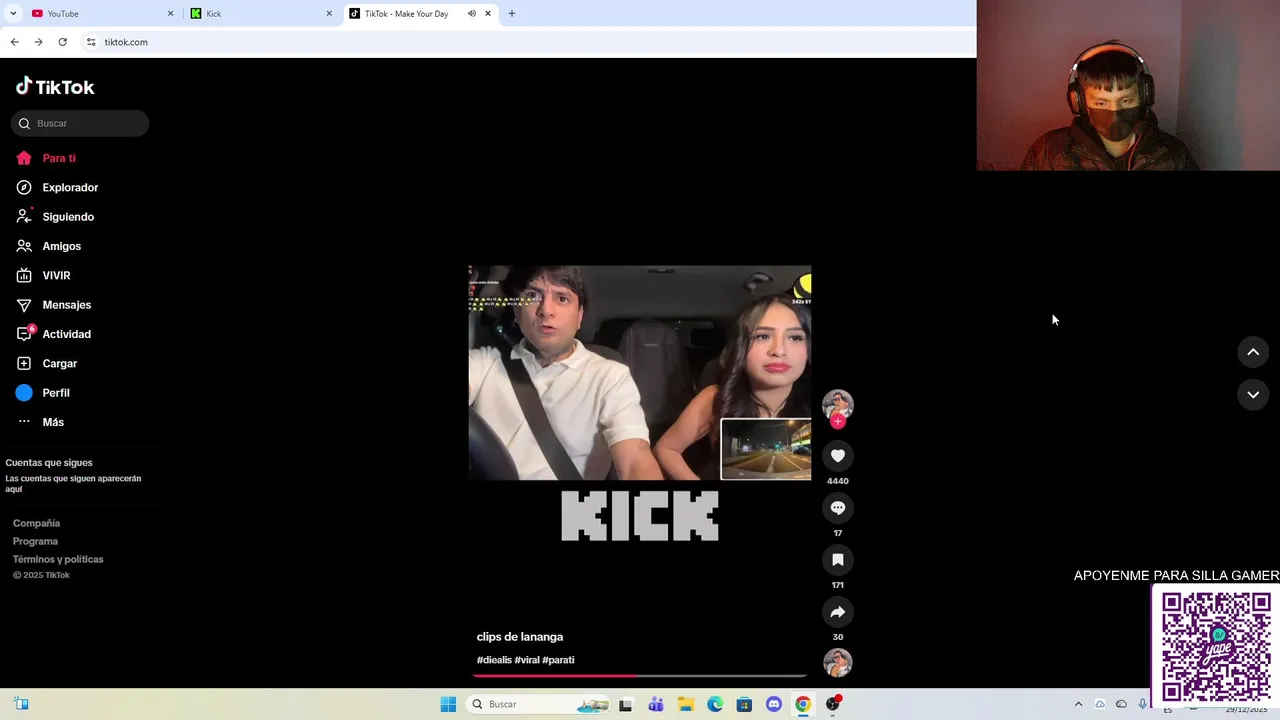Mute the TikTok tab audio icon
Viewport: 1280px width, 720px height.
(x=471, y=14)
